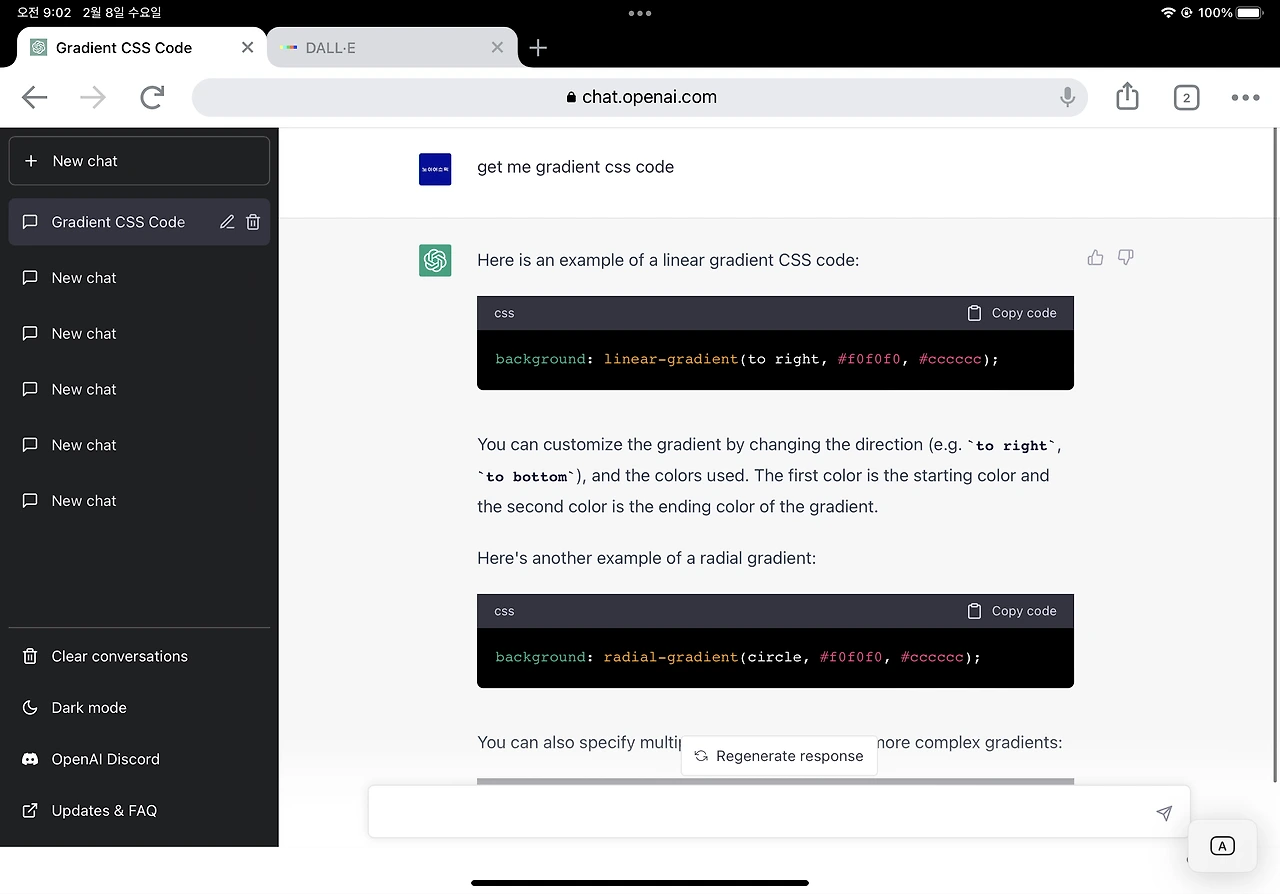Image resolution: width=1280 pixels, height=894 pixels.
Task: Open Updates & FAQ link
Action: pyautogui.click(x=139, y=811)
